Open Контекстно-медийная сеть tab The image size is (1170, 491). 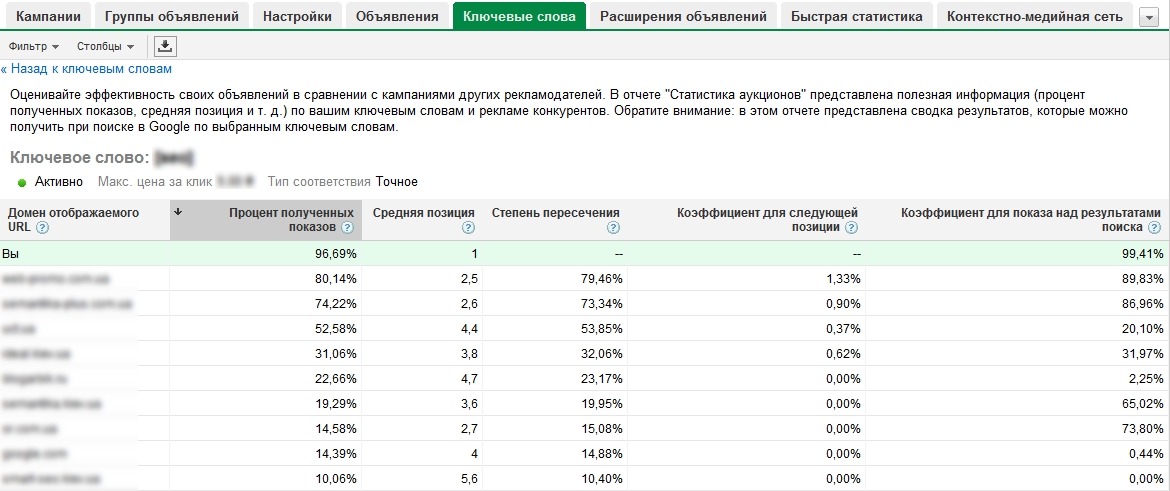[1034, 16]
